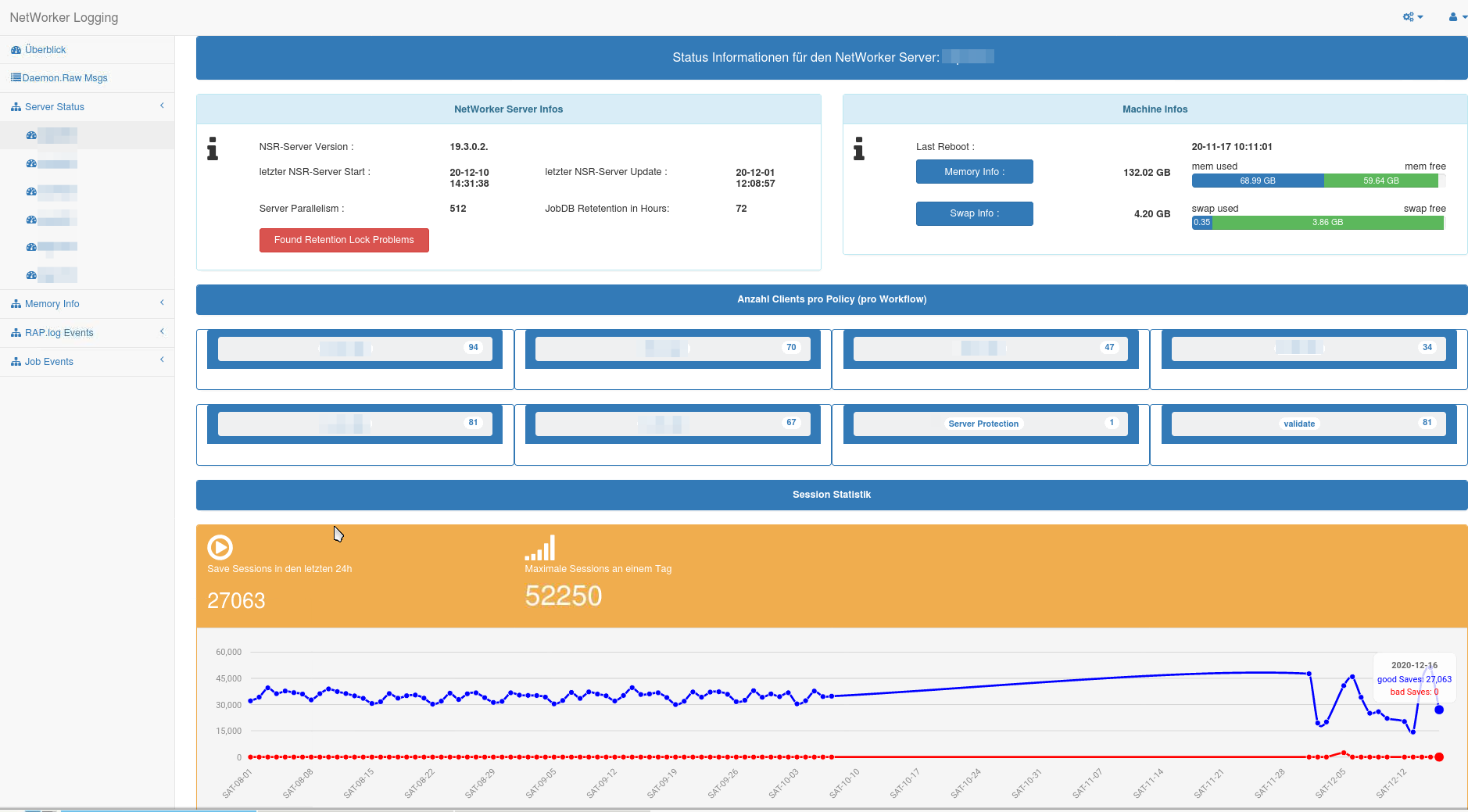This screenshot has height=812, width=1468.
Task: Open the RAP.log Events menu item
Action: point(87,333)
